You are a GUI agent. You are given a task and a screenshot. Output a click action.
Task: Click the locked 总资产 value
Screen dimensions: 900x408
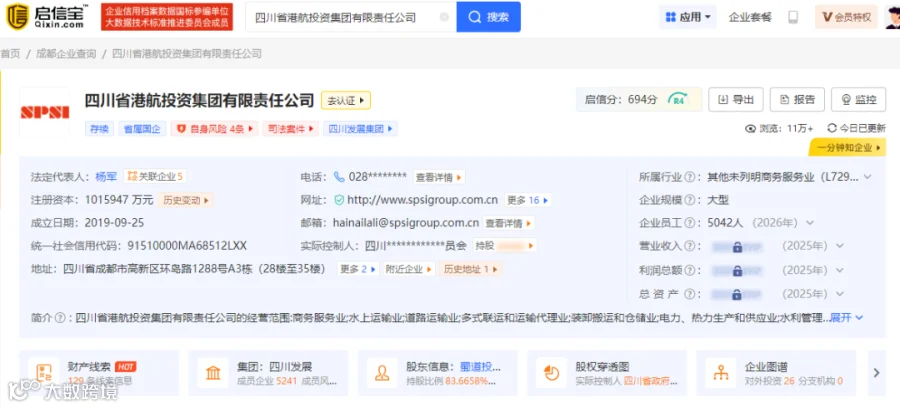tap(736, 294)
